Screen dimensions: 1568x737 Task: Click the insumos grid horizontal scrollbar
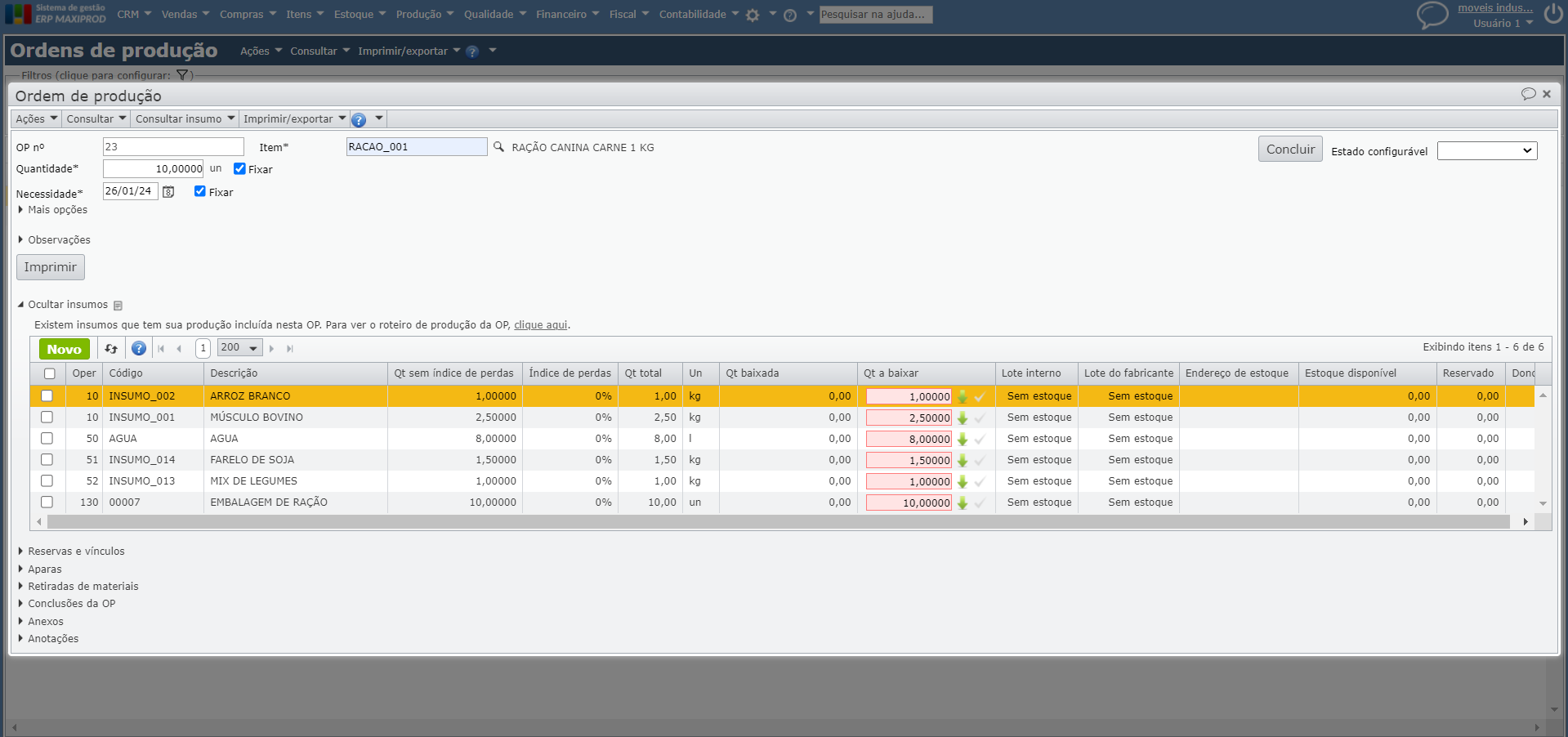pyautogui.click(x=778, y=521)
